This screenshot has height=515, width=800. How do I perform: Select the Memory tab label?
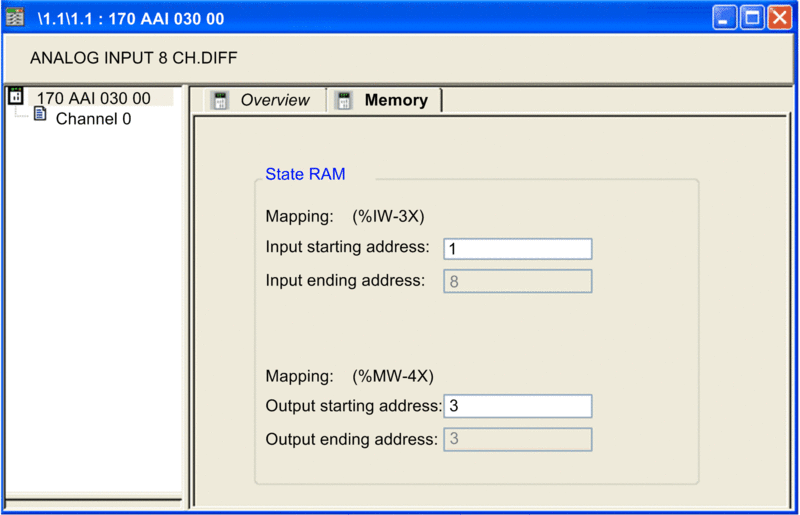396,100
